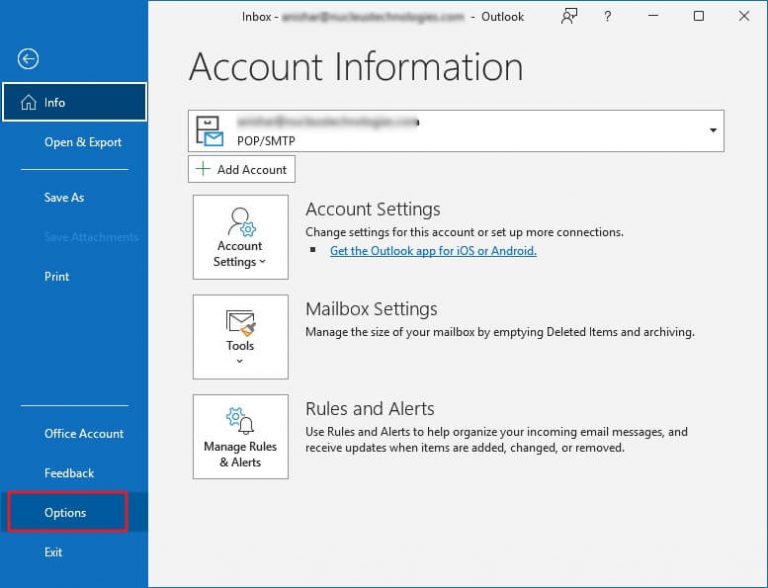Open Get the Outlook app link
This screenshot has width=768, height=588.
coord(433,251)
